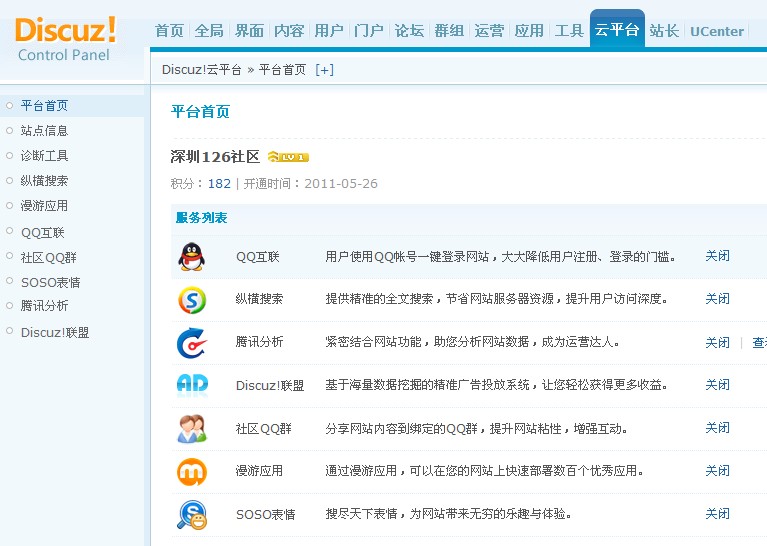This screenshot has height=546, width=767.
Task: Click the 漫游应用 service description text
Action: 484,471
